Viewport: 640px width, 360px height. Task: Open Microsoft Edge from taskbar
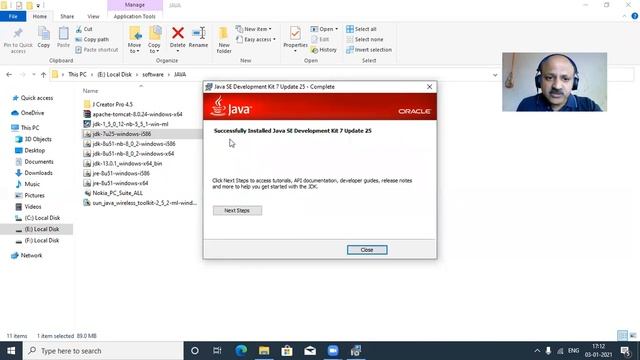[x=241, y=351]
